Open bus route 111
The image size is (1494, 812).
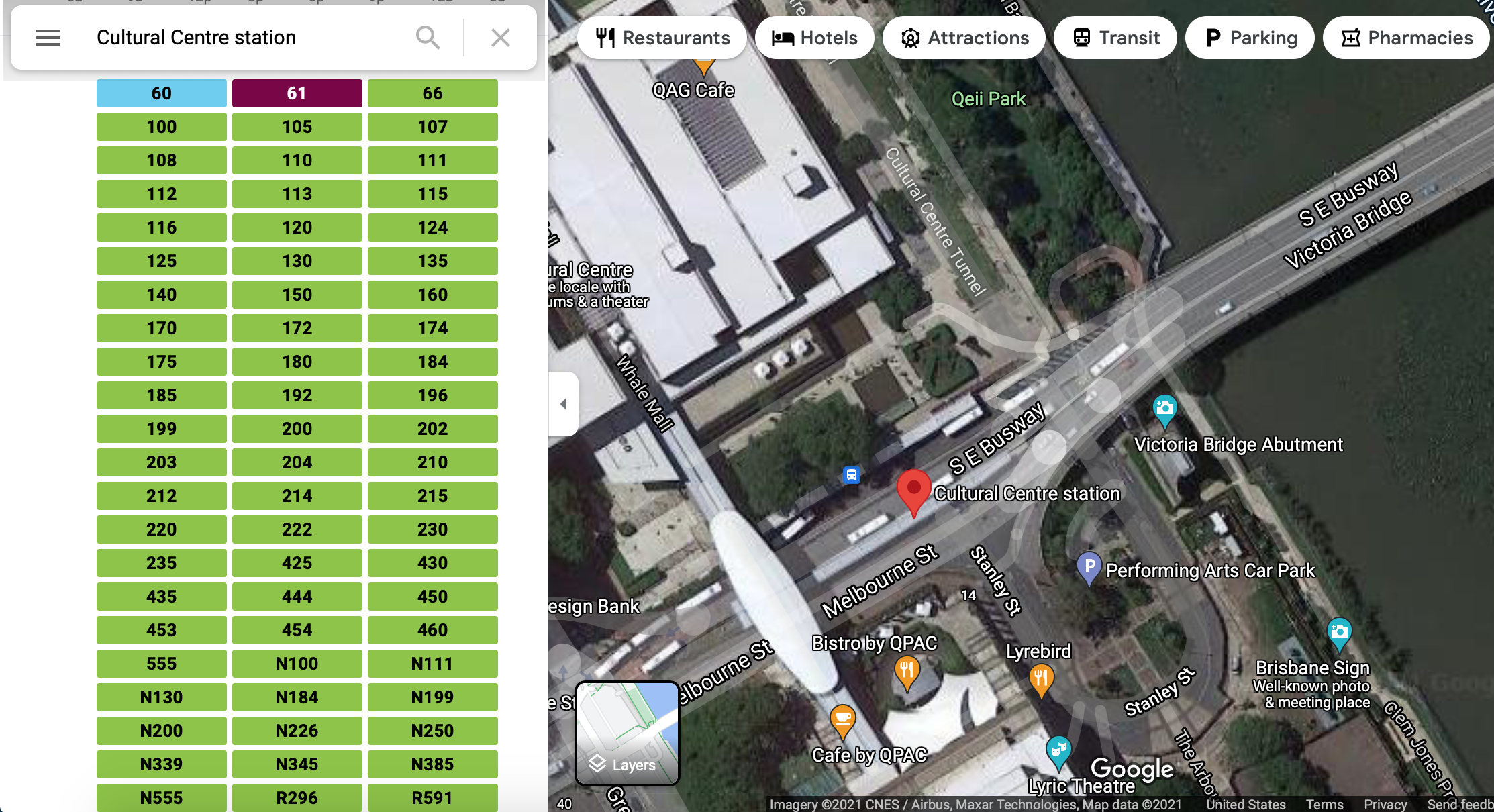(x=433, y=160)
